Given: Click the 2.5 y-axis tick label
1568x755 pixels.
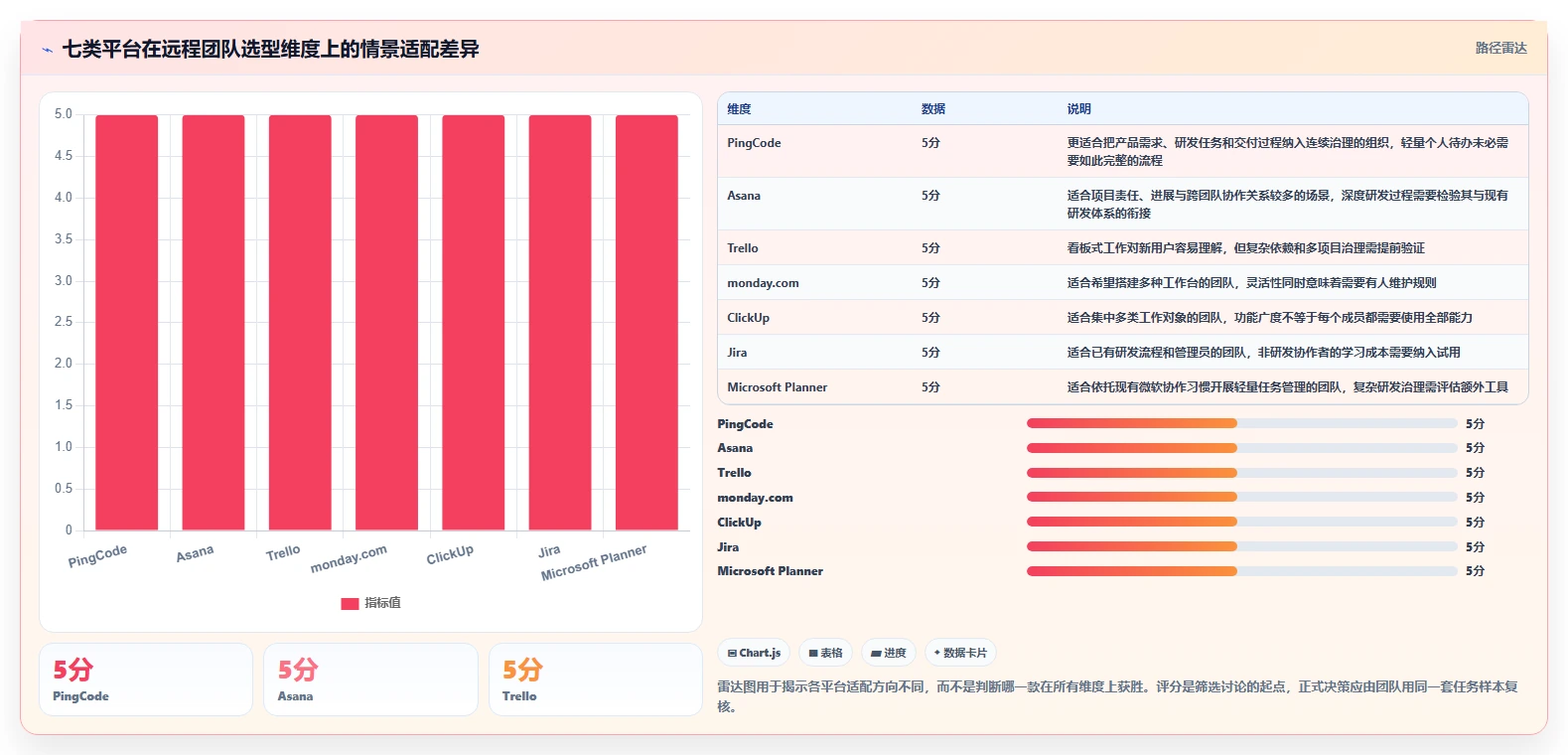Looking at the screenshot, I should point(64,322).
